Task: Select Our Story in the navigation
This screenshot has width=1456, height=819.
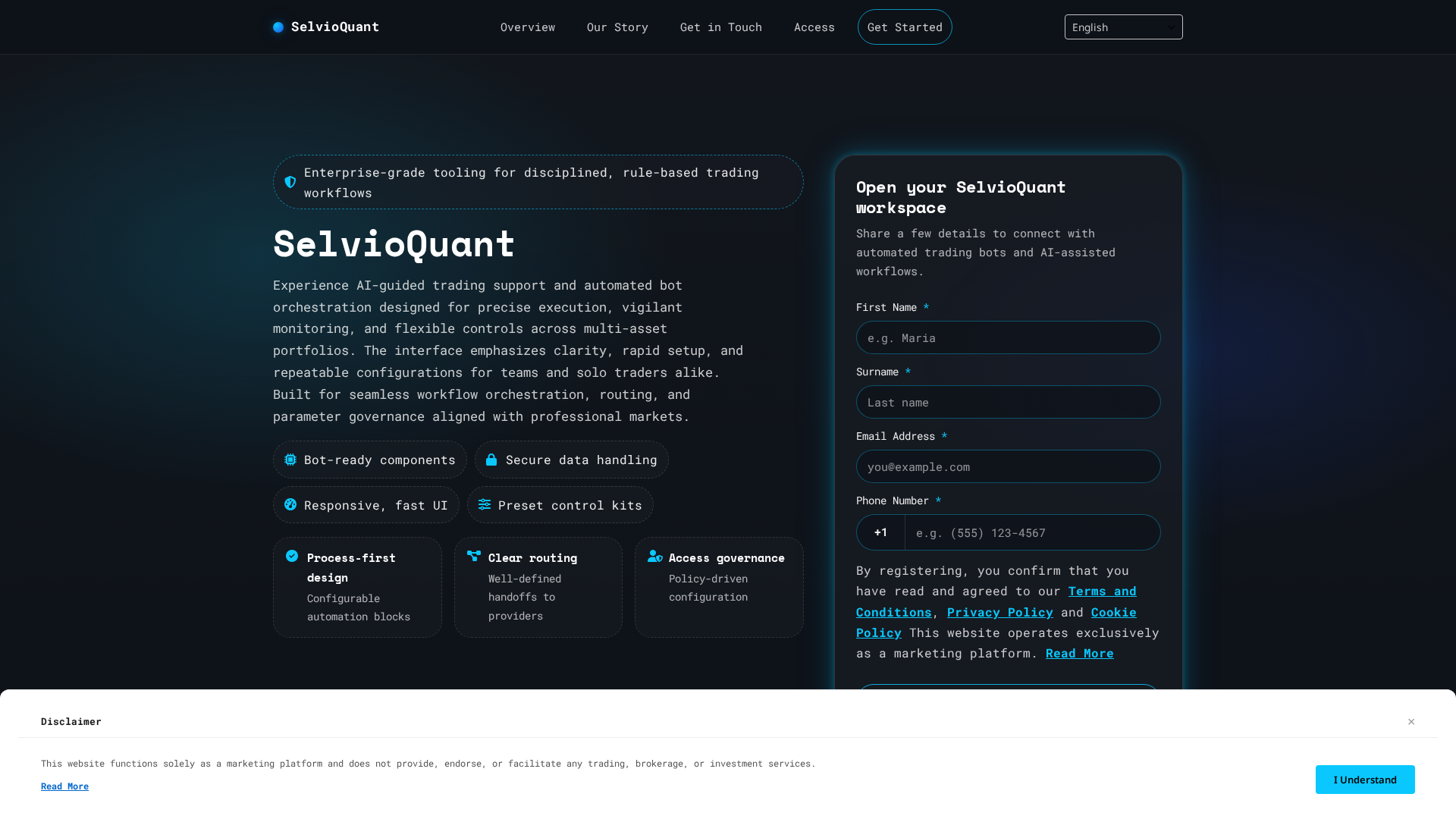Action: (617, 27)
